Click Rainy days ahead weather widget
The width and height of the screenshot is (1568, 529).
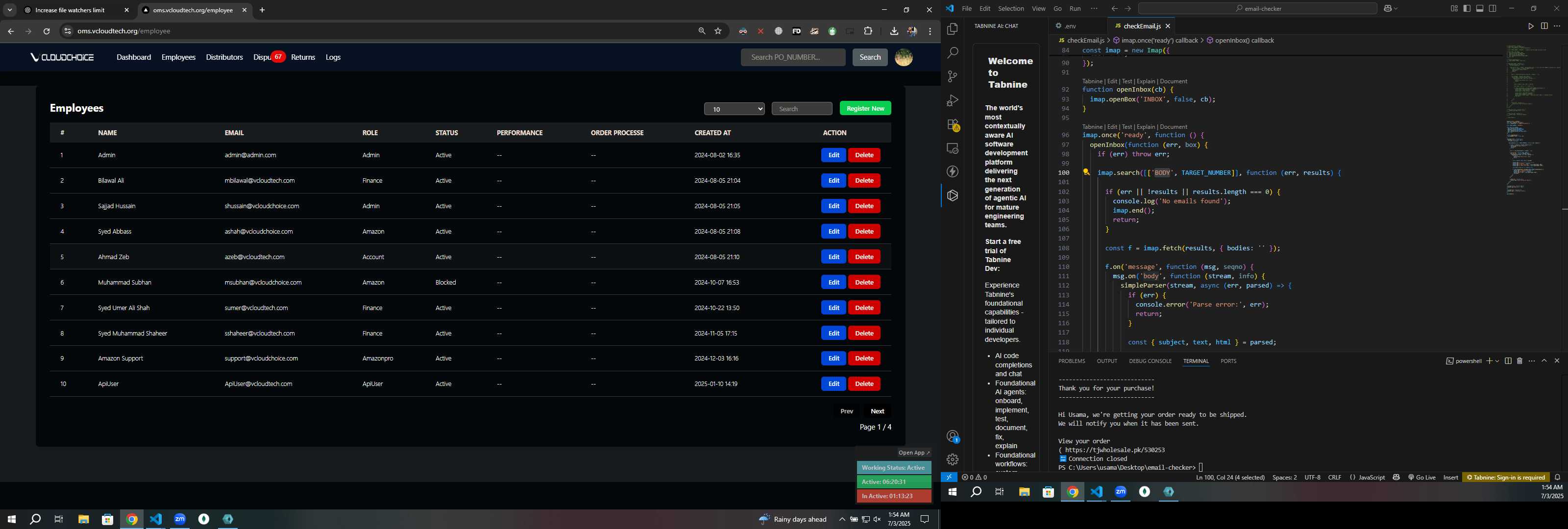[x=792, y=519]
